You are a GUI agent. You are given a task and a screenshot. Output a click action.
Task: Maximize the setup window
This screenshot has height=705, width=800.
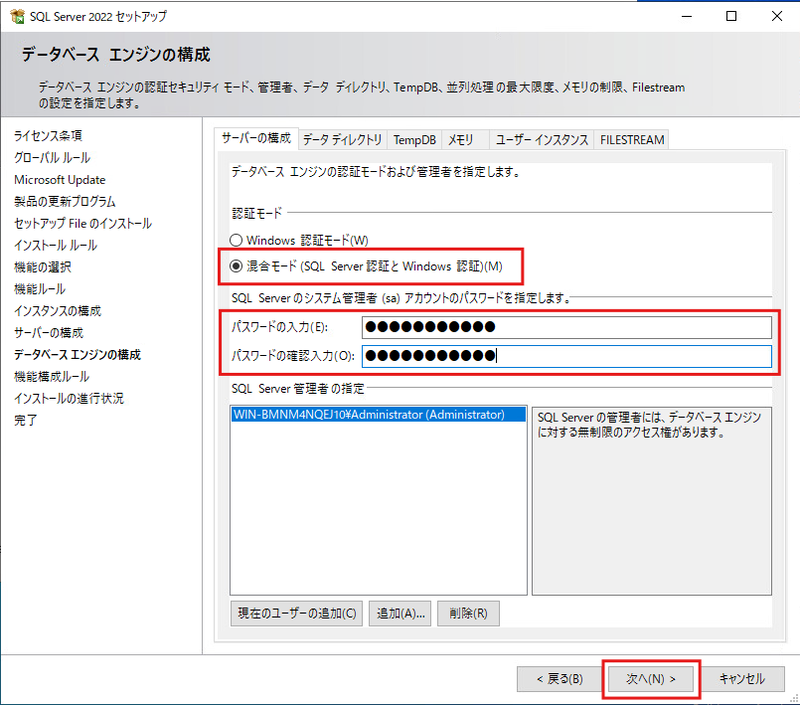731,16
